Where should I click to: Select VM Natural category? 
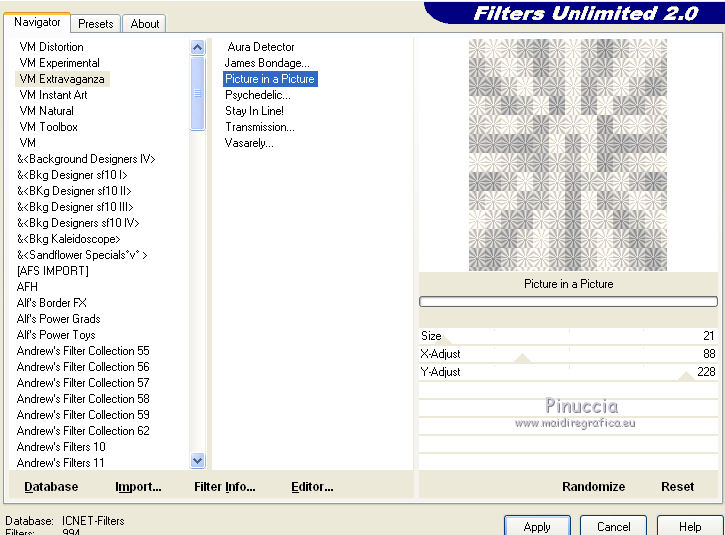[46, 111]
